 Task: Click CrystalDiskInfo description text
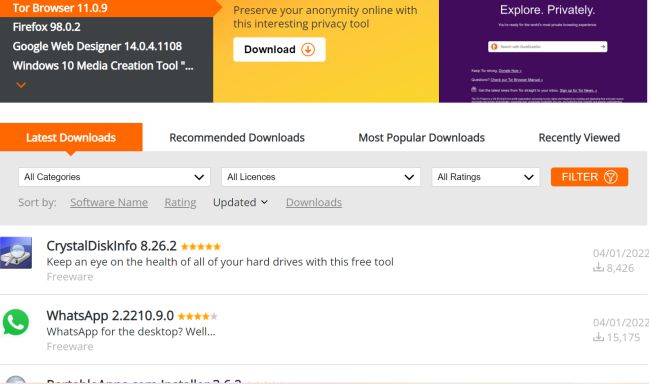tap(220, 262)
